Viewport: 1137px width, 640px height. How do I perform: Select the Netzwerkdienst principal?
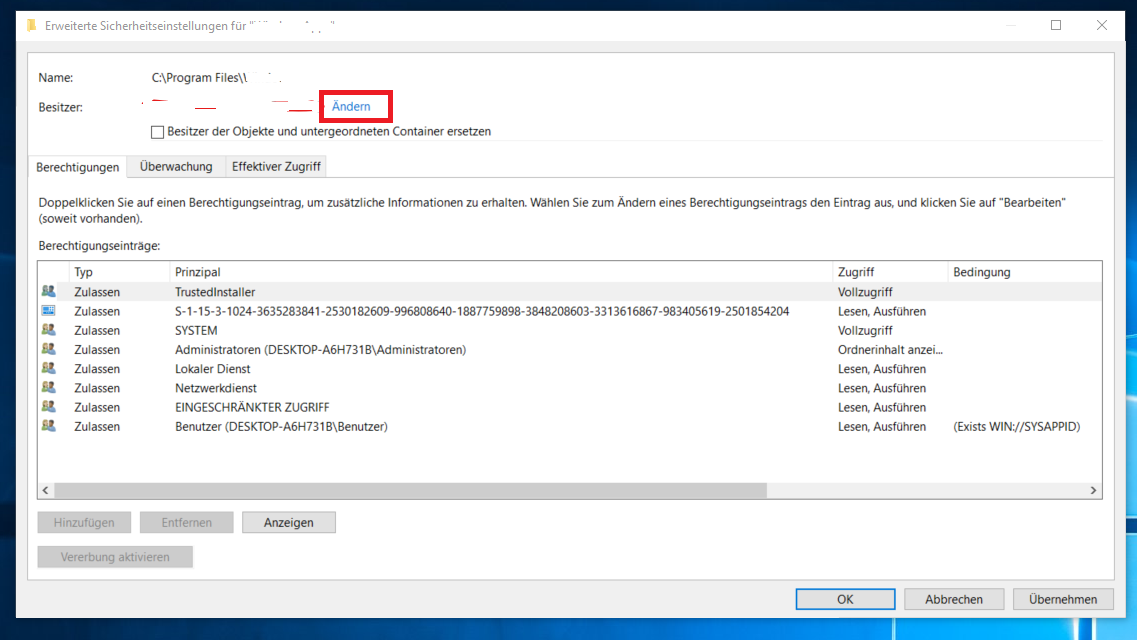pos(215,388)
